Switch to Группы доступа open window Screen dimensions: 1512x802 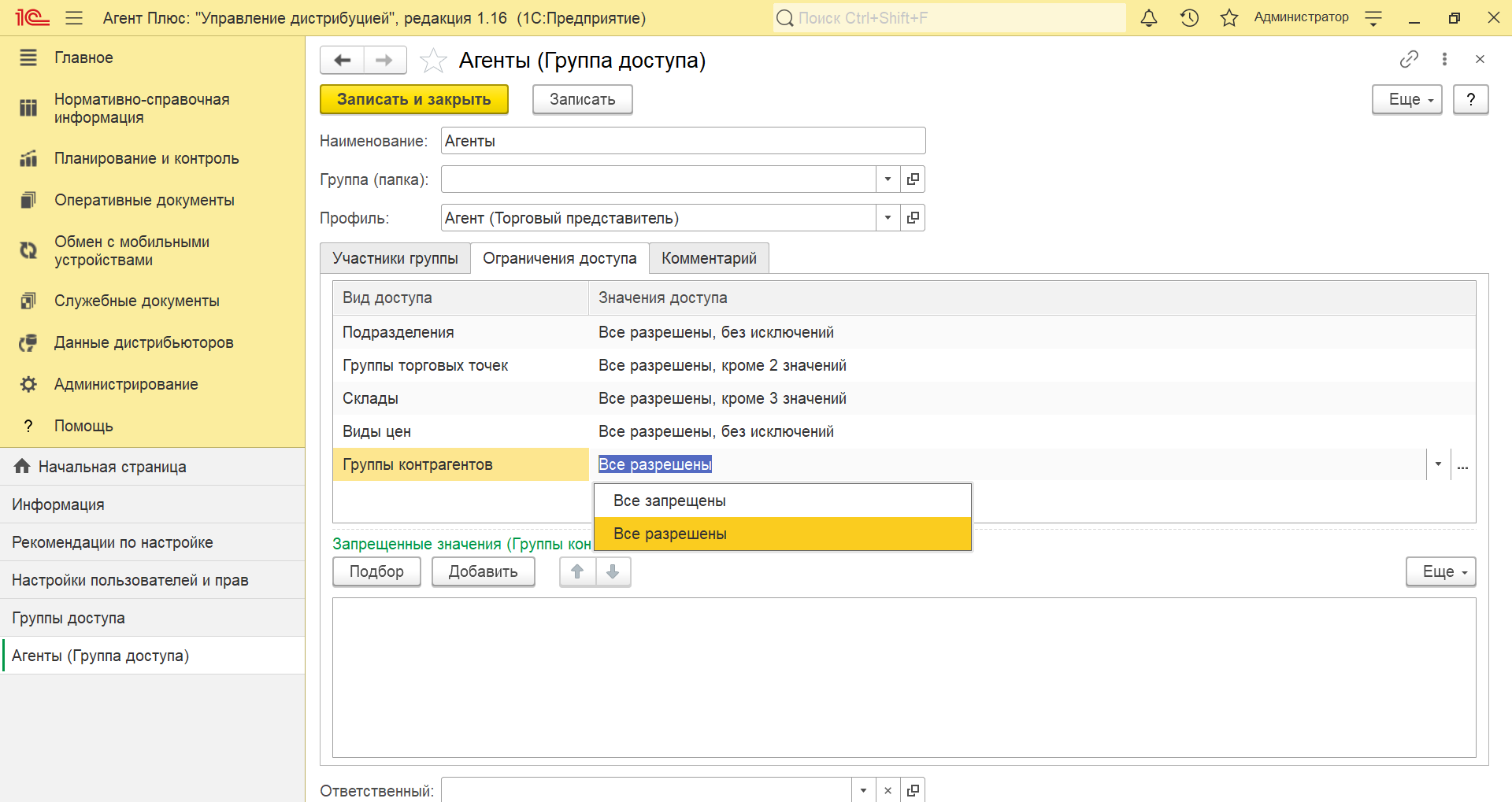pyautogui.click(x=152, y=619)
